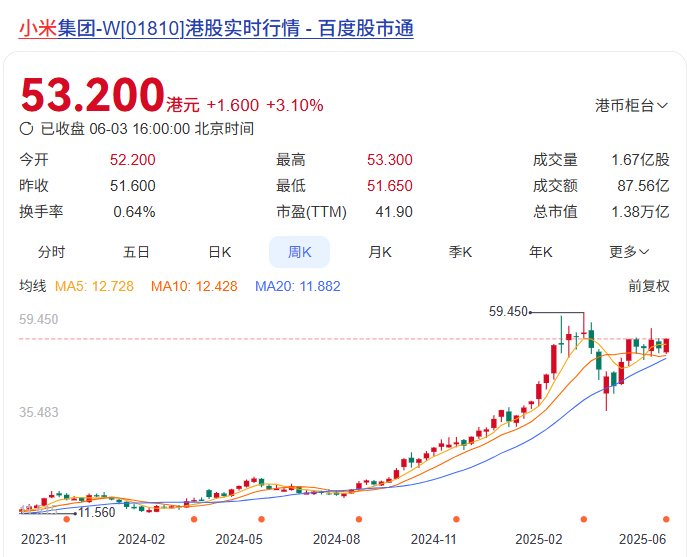Expand the 更多 chart options dropdown

pos(629,252)
